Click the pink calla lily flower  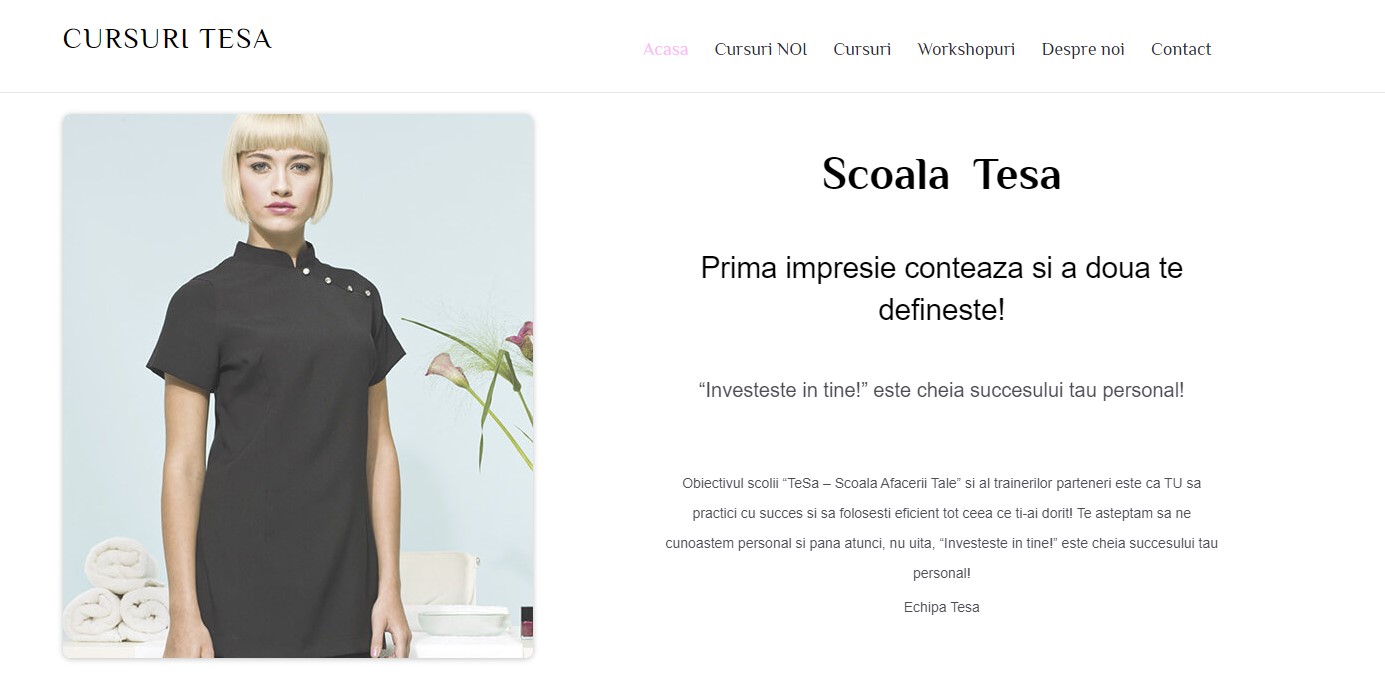(x=445, y=367)
